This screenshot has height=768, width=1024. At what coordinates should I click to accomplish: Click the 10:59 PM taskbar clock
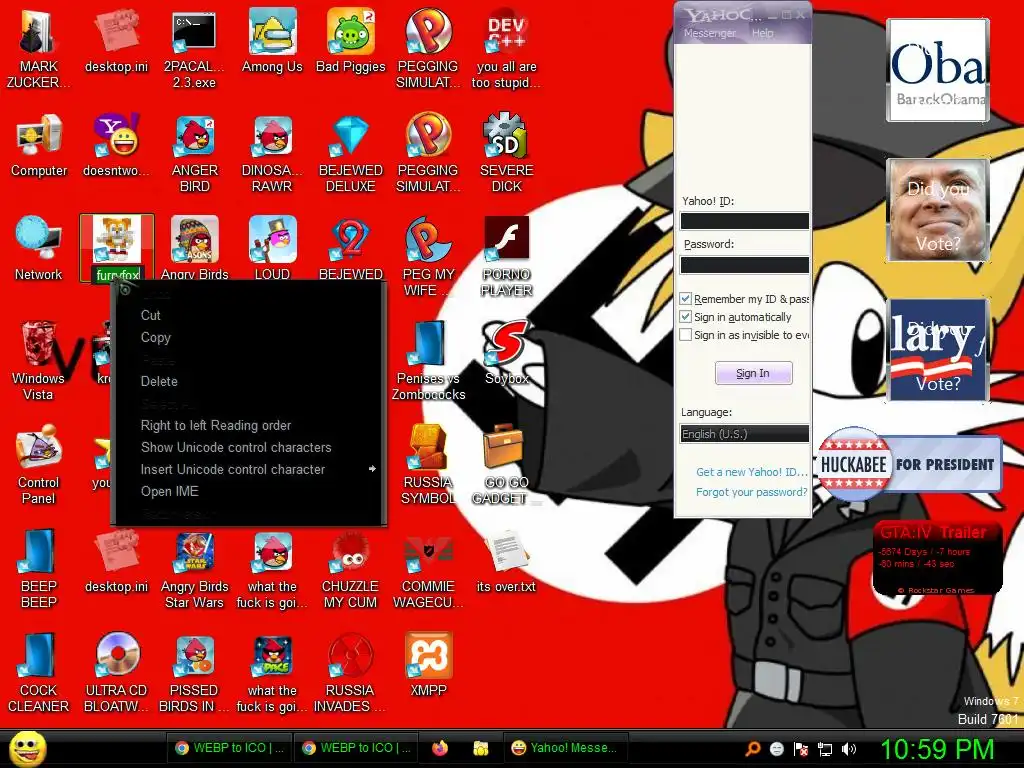click(x=937, y=749)
